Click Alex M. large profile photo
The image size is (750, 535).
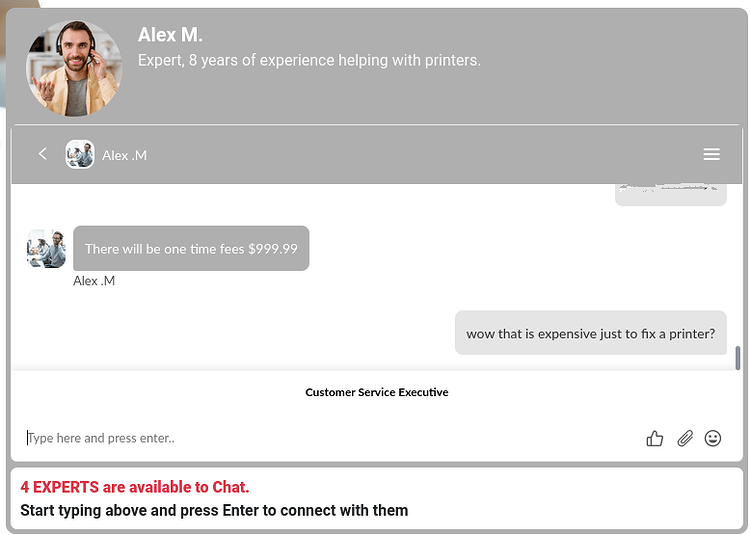click(74, 68)
